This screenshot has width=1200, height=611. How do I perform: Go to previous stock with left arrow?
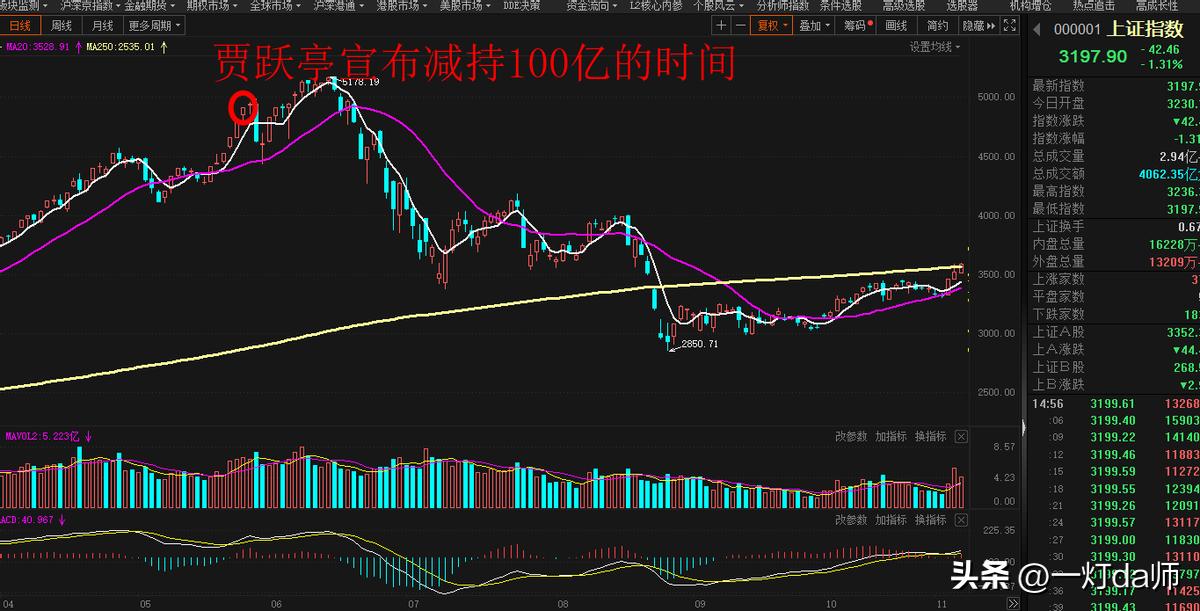tap(1035, 30)
